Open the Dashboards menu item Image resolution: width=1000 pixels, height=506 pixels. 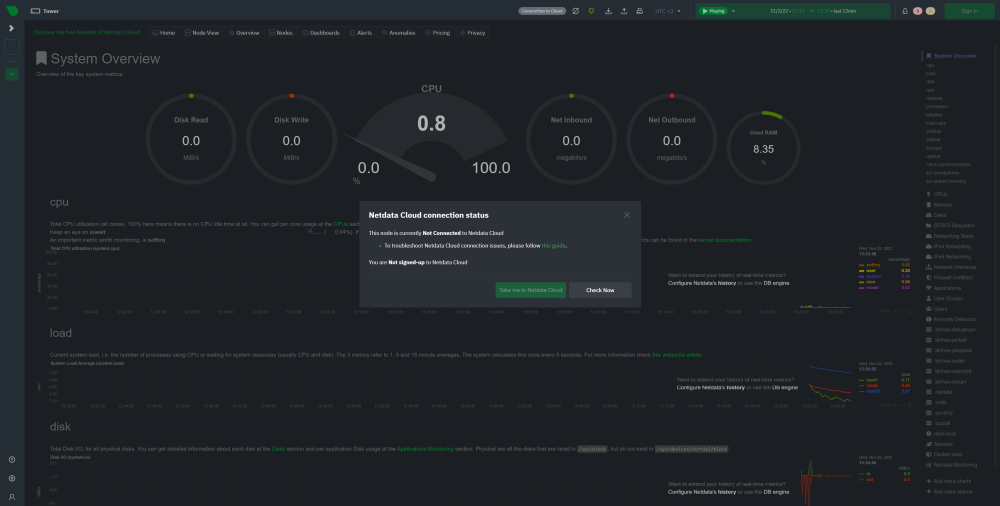pyautogui.click(x=321, y=33)
